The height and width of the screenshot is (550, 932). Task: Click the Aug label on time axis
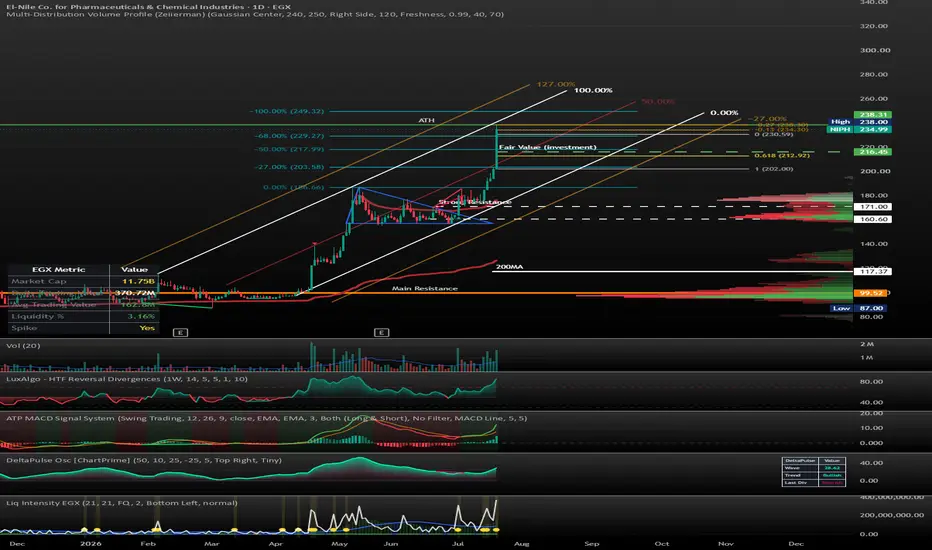[521, 543]
